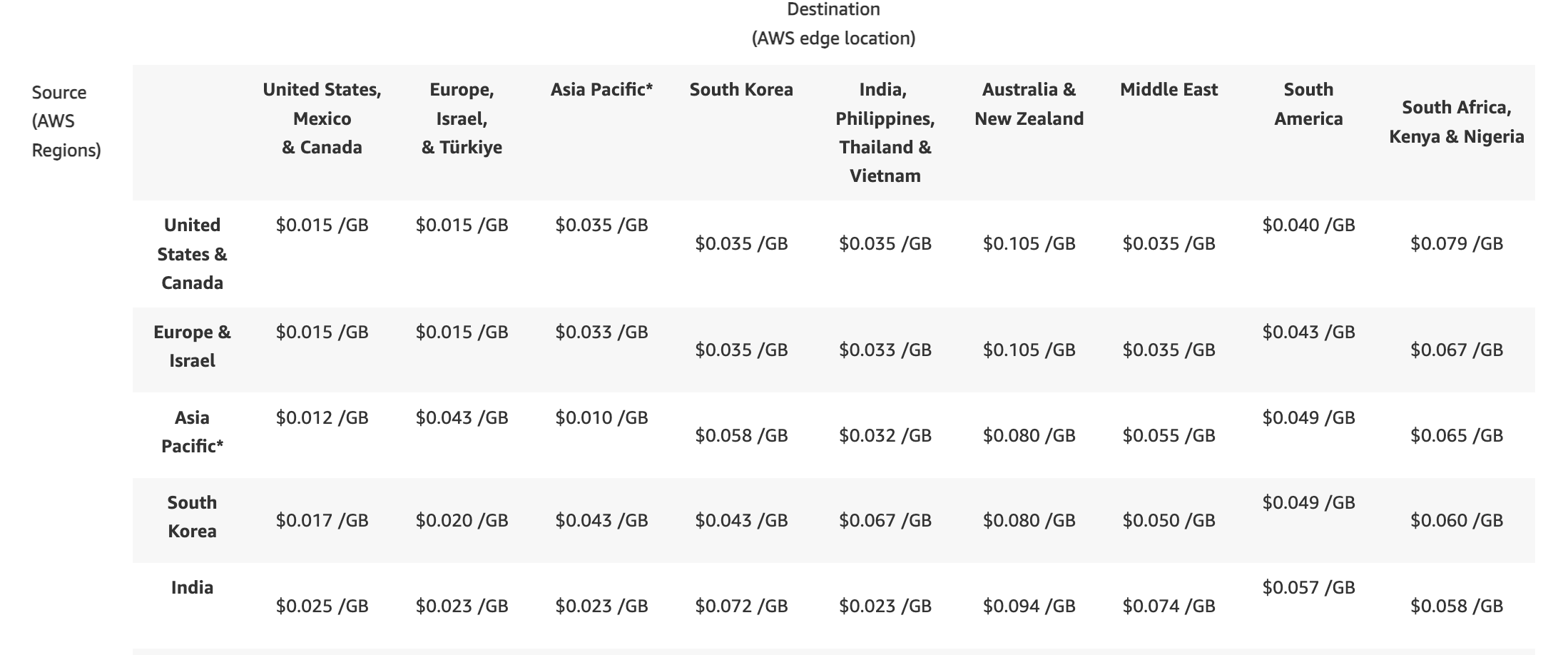This screenshot has width=1568, height=655.
Task: Click the Source (AWS Regions) label
Action: coord(66,121)
